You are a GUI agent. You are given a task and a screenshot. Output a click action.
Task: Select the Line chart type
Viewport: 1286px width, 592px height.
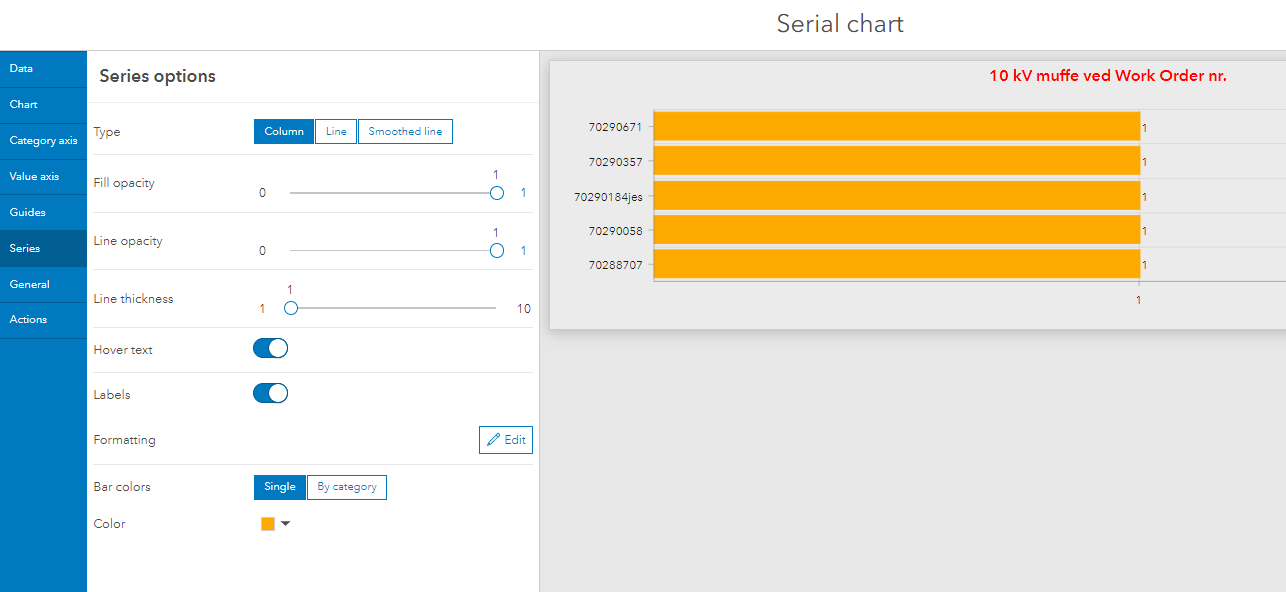coord(335,131)
